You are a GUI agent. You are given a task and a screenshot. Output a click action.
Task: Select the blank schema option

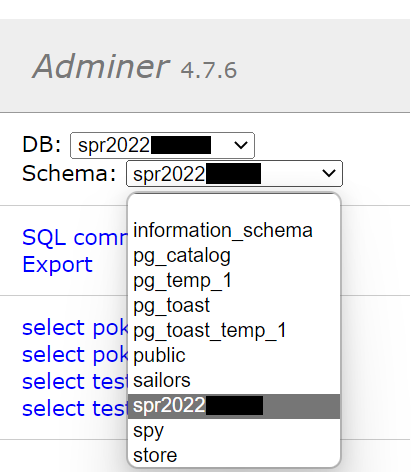coord(234,207)
